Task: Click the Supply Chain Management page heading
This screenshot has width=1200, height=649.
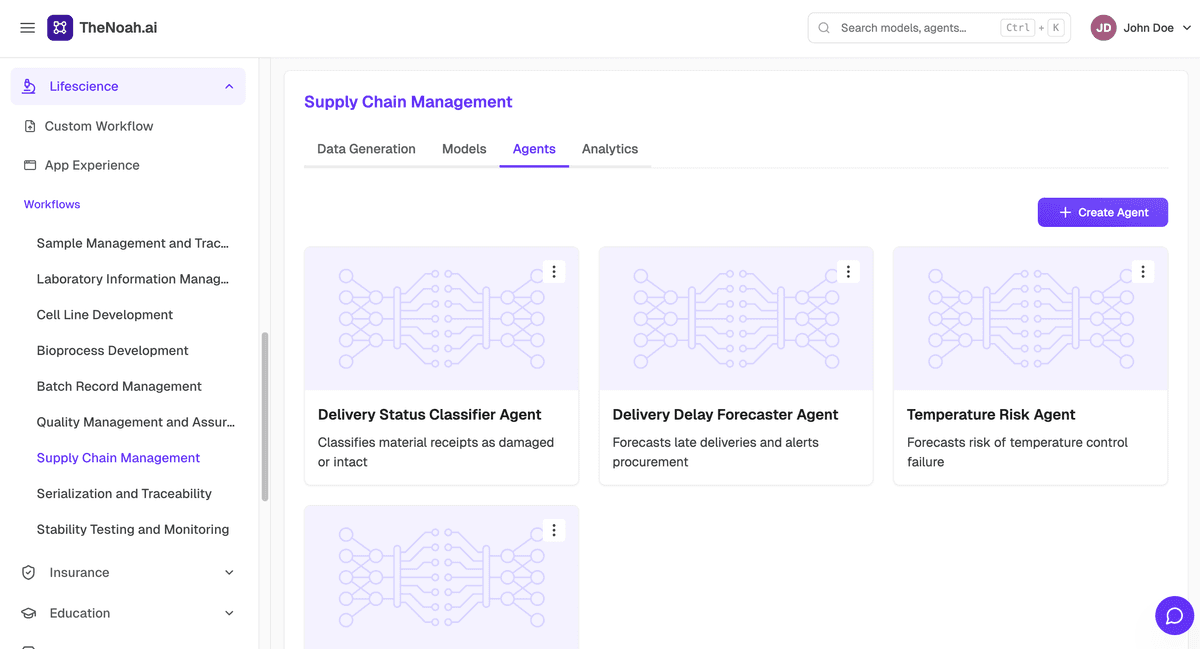Action: 408,102
